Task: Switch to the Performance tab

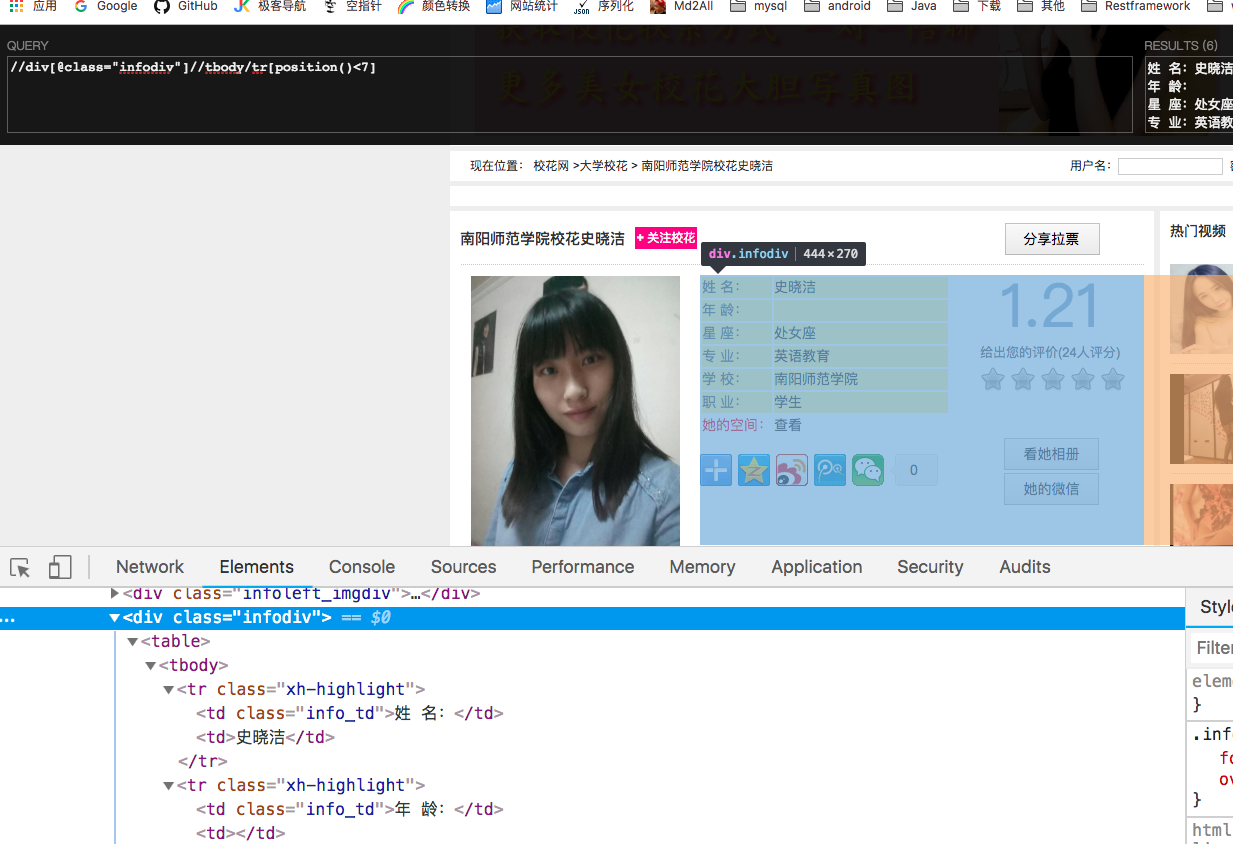Action: click(583, 567)
